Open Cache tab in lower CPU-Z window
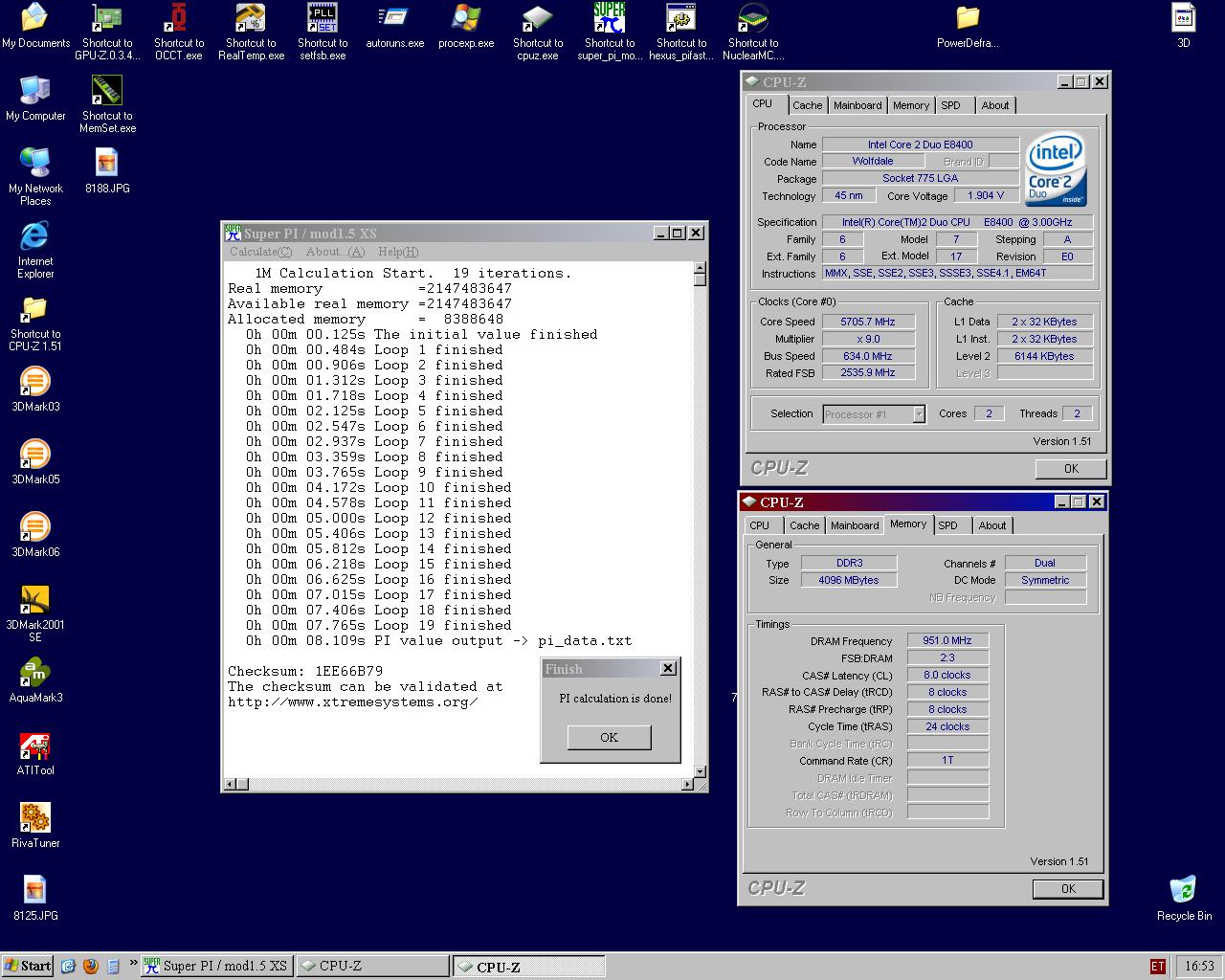The image size is (1225, 980). 804,525
